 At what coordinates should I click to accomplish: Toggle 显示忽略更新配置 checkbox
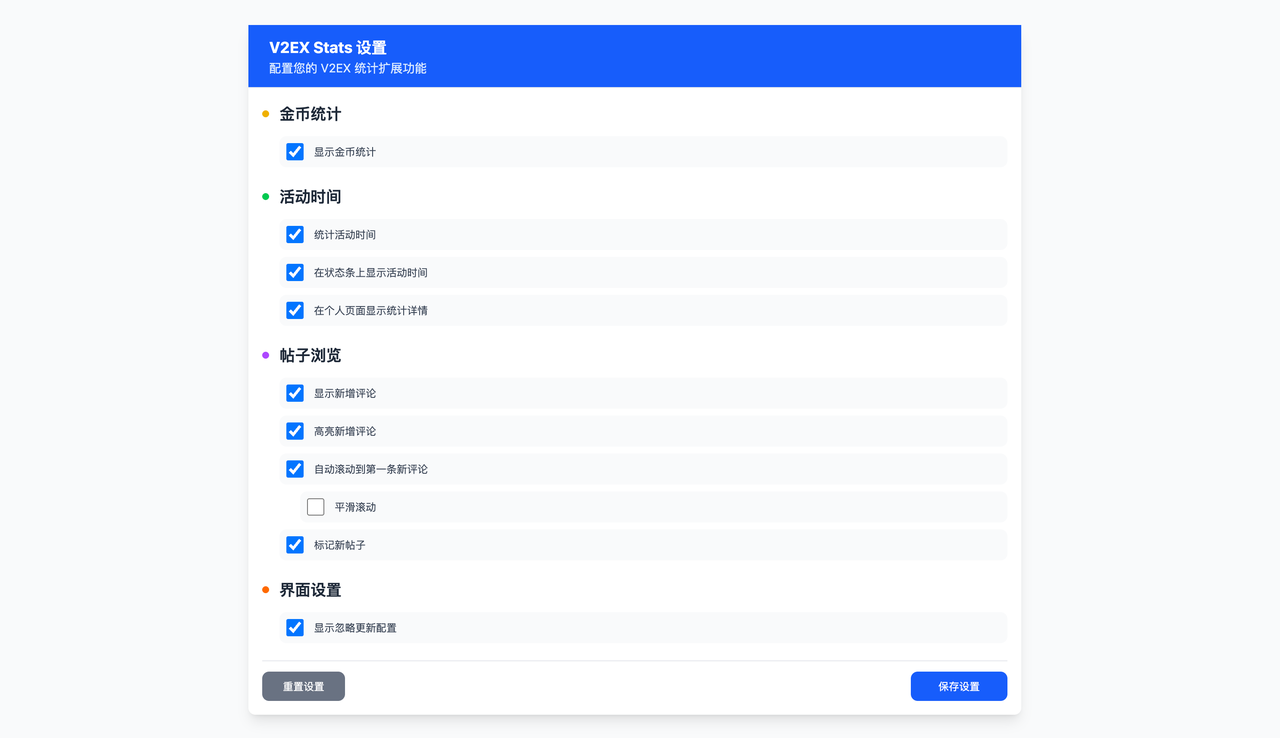[x=295, y=628]
